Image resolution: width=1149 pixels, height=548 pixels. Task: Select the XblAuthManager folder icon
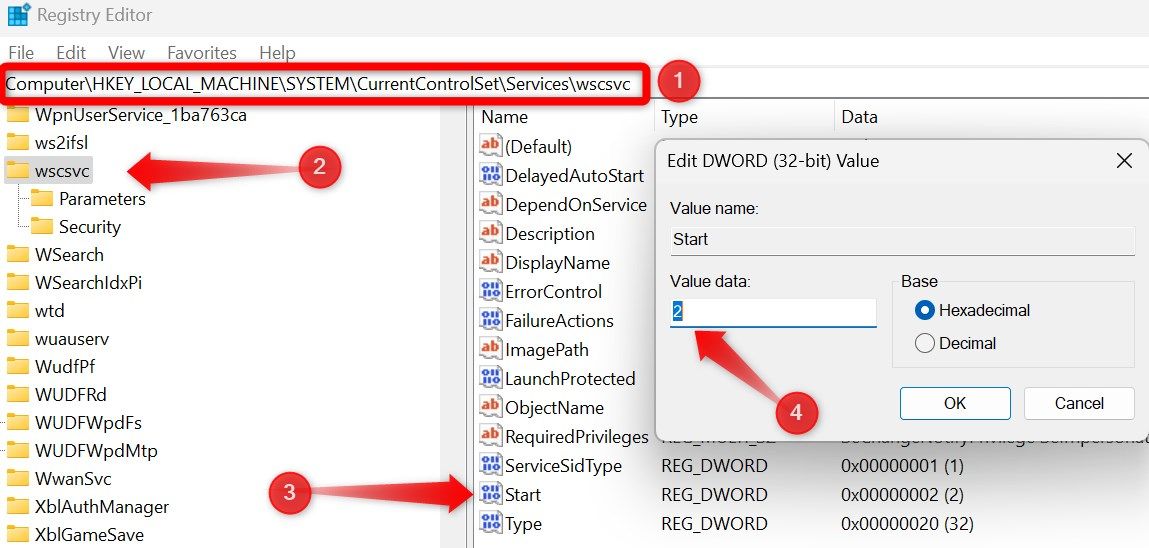pyautogui.click(x=17, y=506)
